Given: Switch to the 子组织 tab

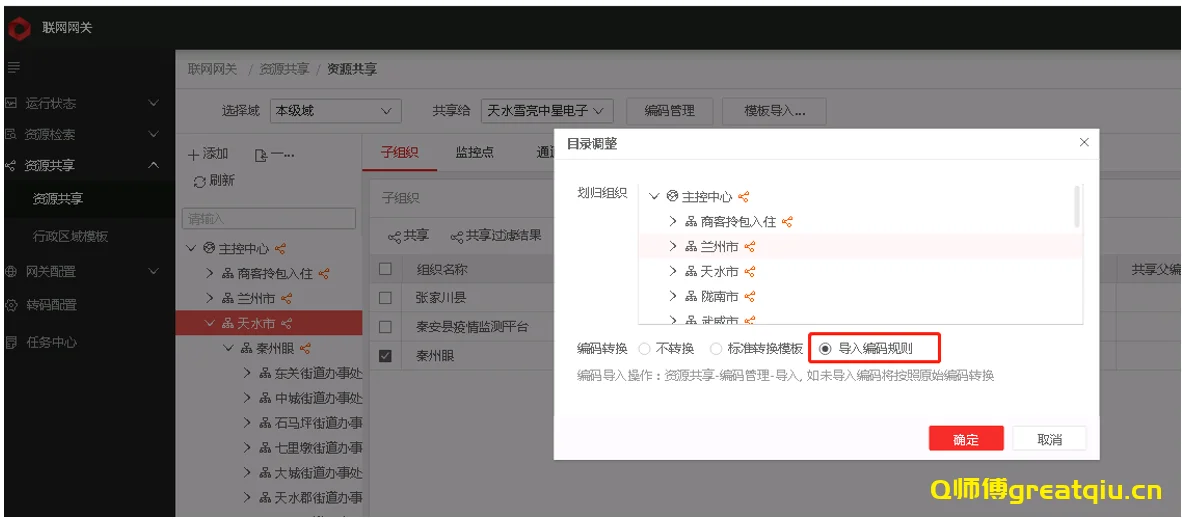Looking at the screenshot, I should click(400, 152).
